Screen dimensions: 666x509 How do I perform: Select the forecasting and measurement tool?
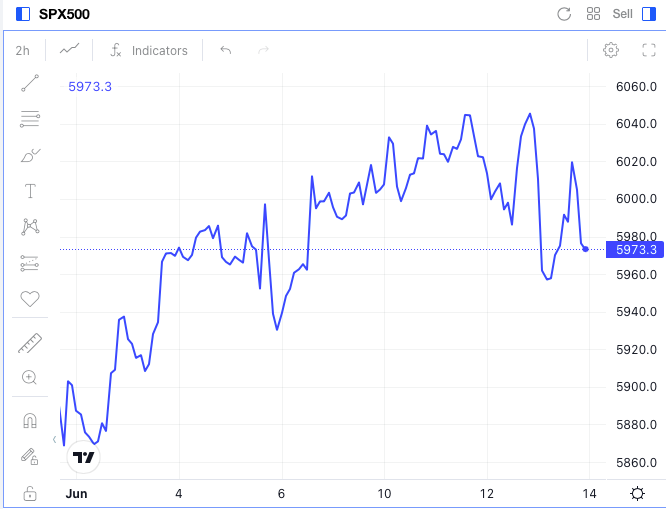30,263
